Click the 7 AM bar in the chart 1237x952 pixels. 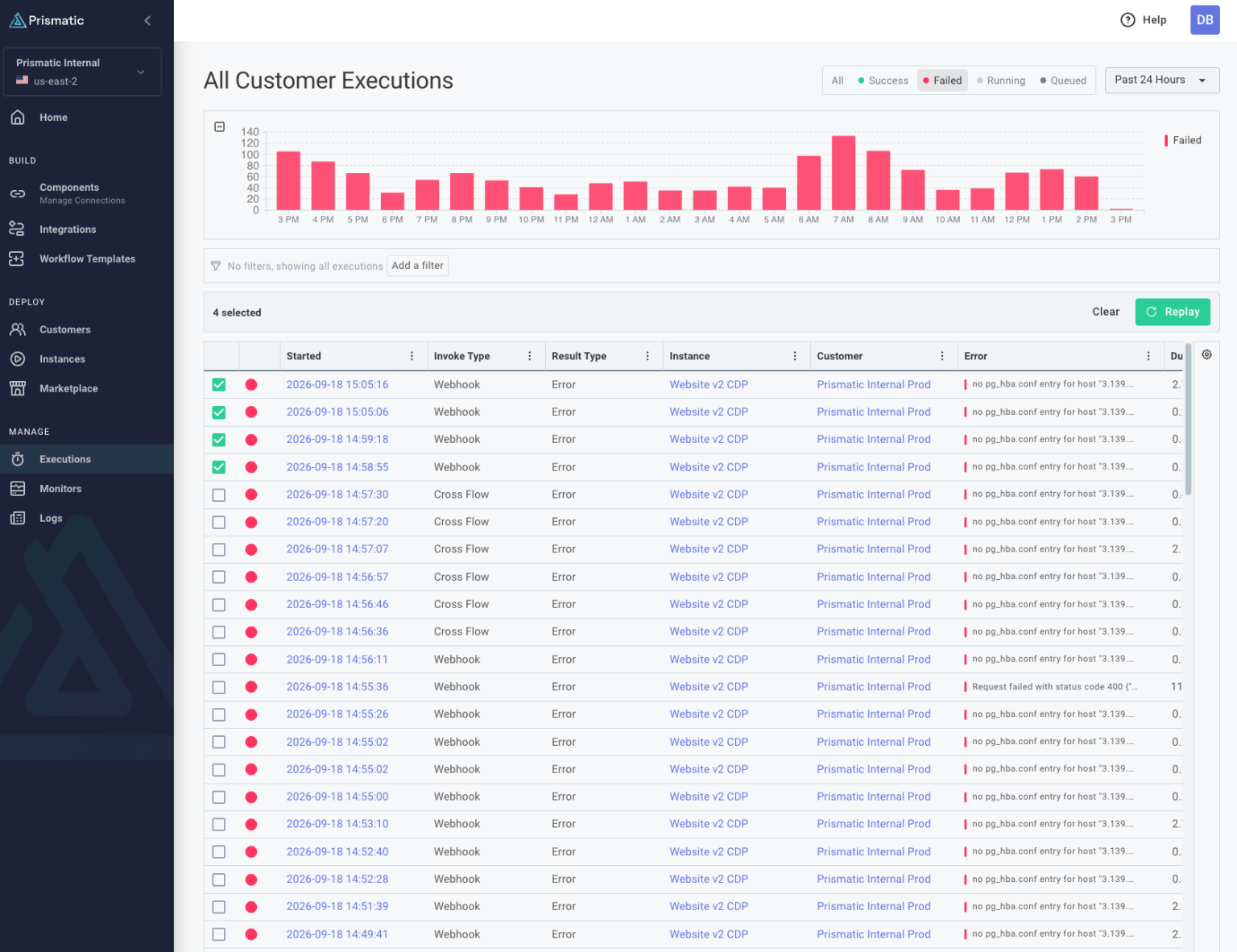[x=843, y=173]
